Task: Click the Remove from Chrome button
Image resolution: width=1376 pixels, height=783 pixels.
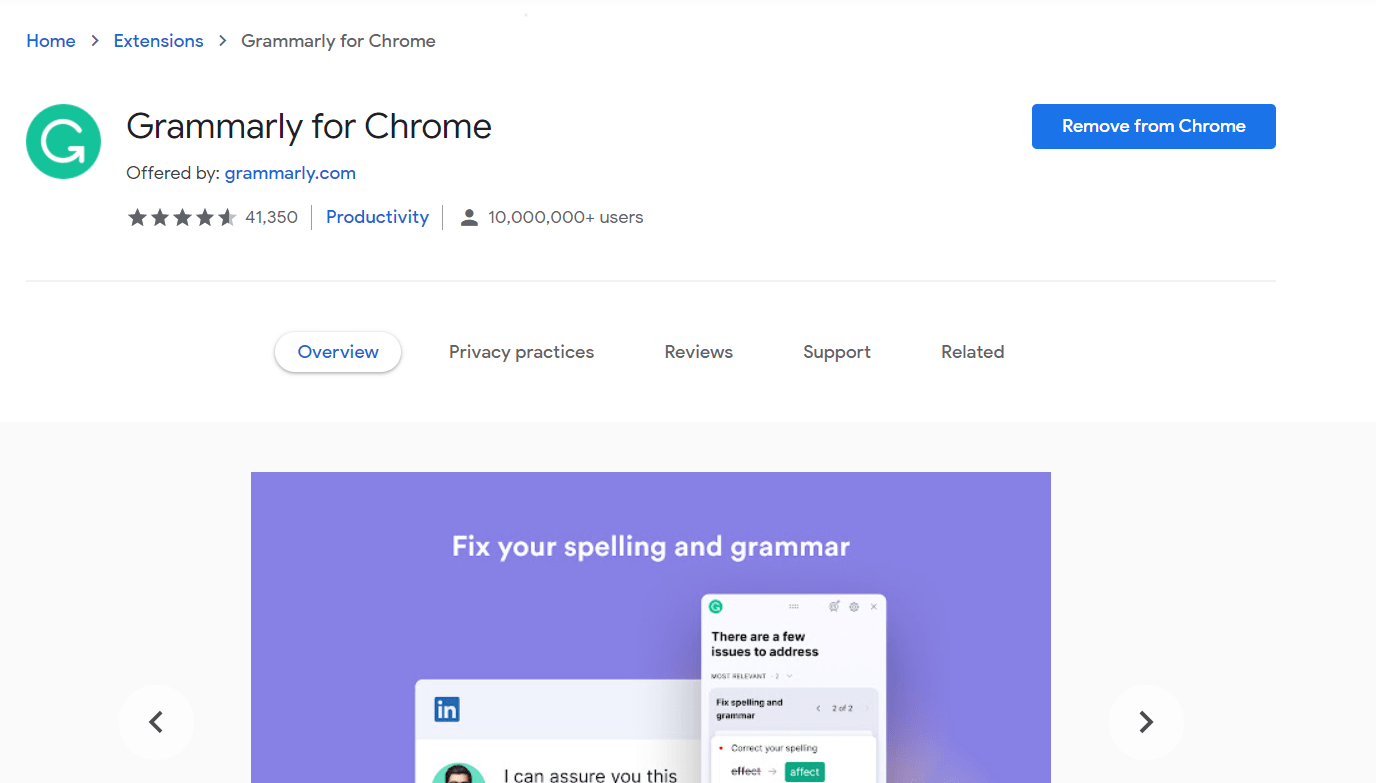Action: (x=1152, y=126)
